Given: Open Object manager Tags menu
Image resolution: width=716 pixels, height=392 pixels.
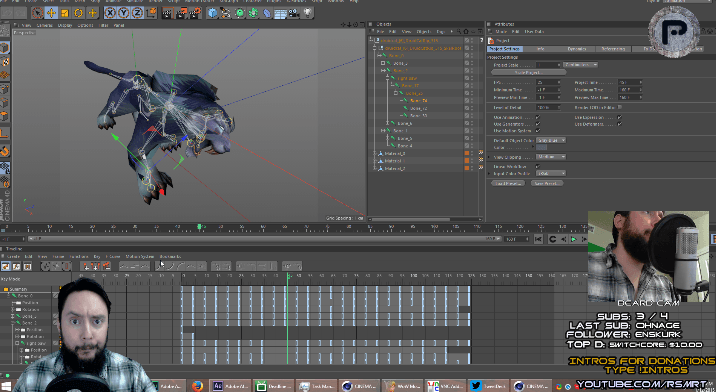Looking at the screenshot, I should [440, 32].
